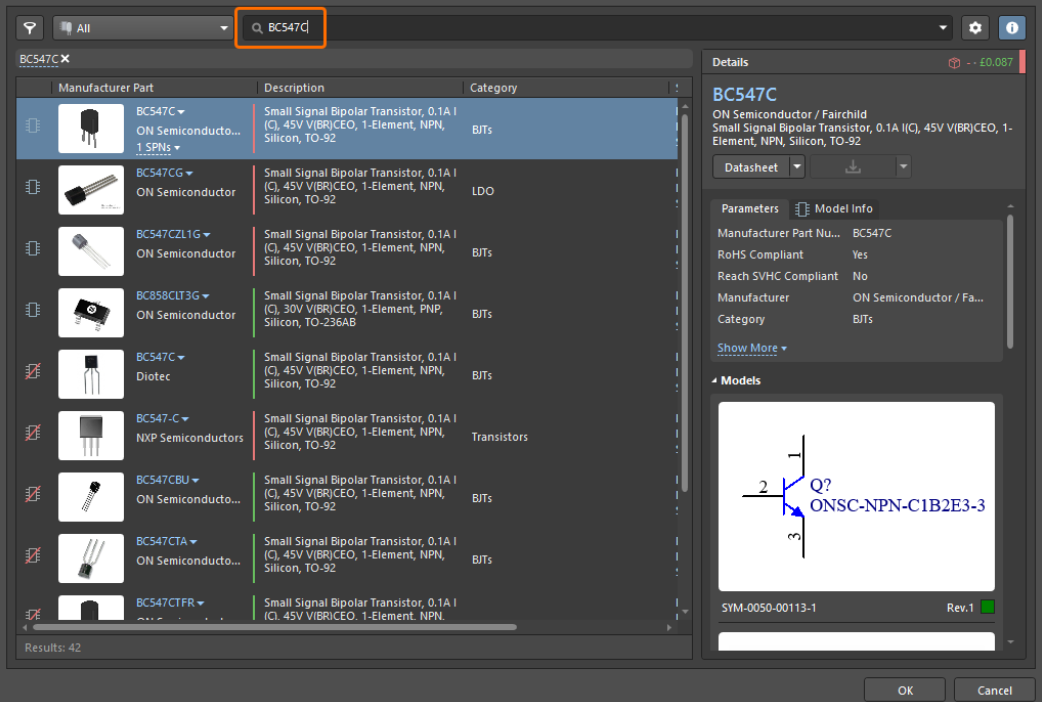The image size is (1042, 702).
Task: Click the results list horizontal scrollbar
Action: pos(274,627)
